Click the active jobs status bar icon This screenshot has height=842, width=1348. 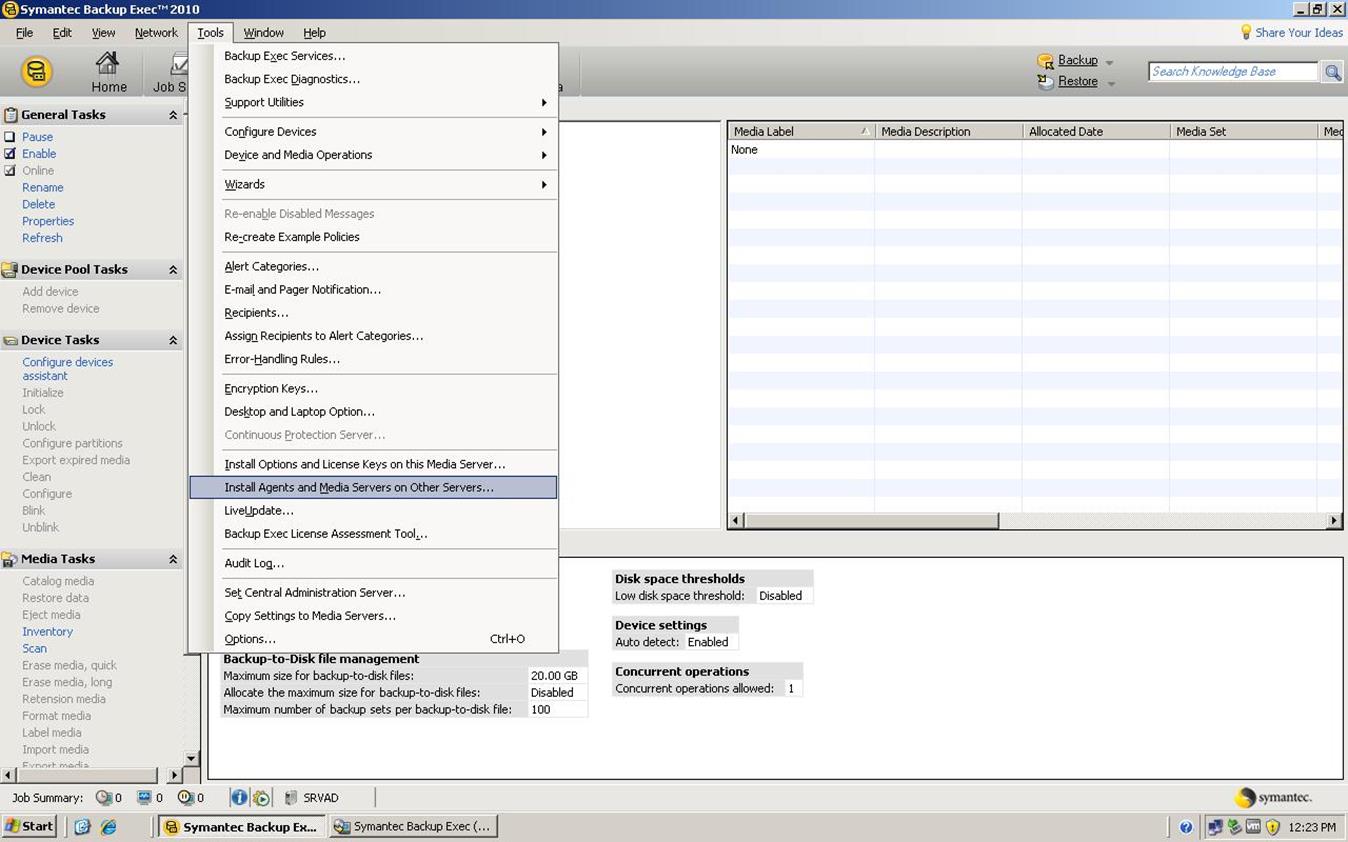click(103, 798)
